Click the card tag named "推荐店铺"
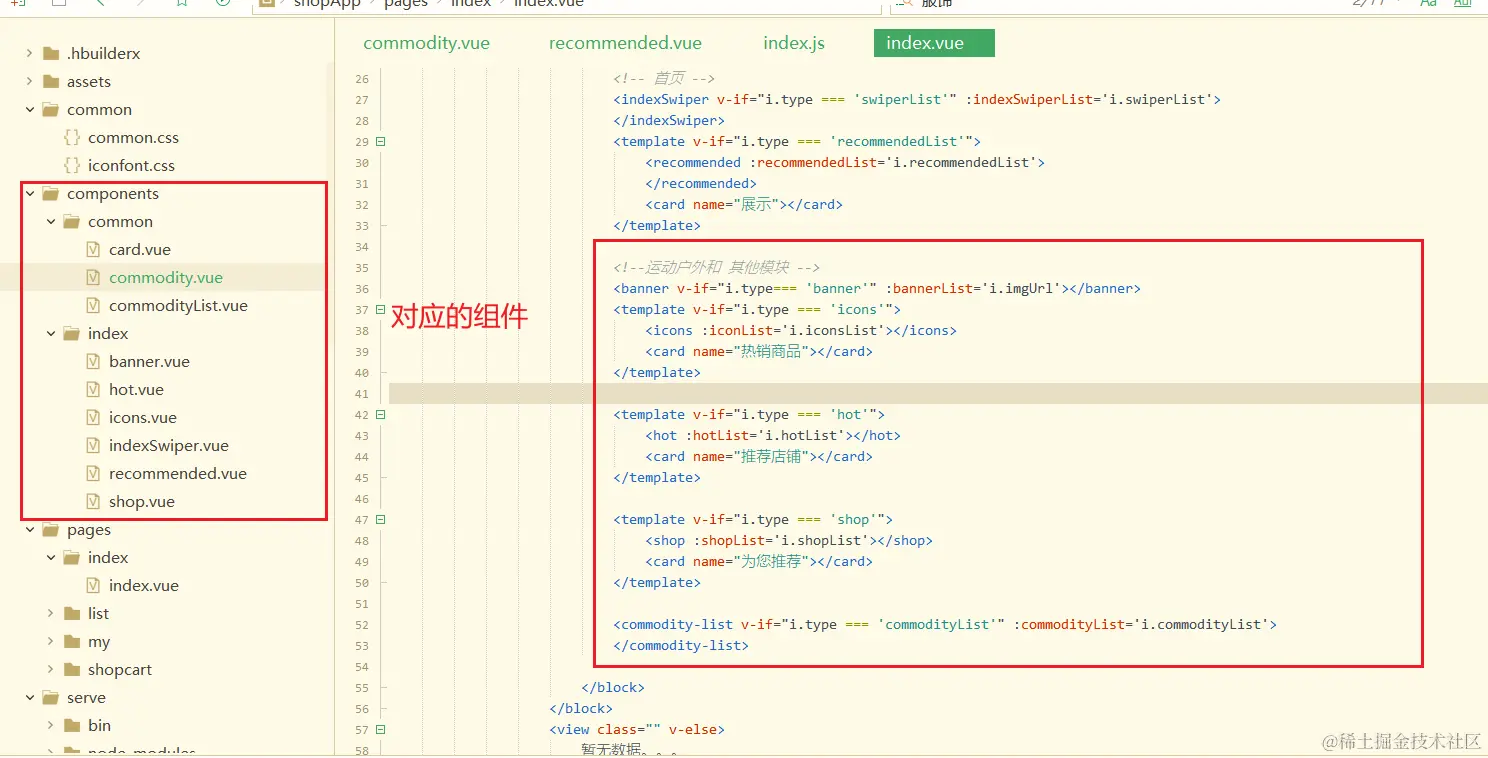The width and height of the screenshot is (1488, 758). 759,457
